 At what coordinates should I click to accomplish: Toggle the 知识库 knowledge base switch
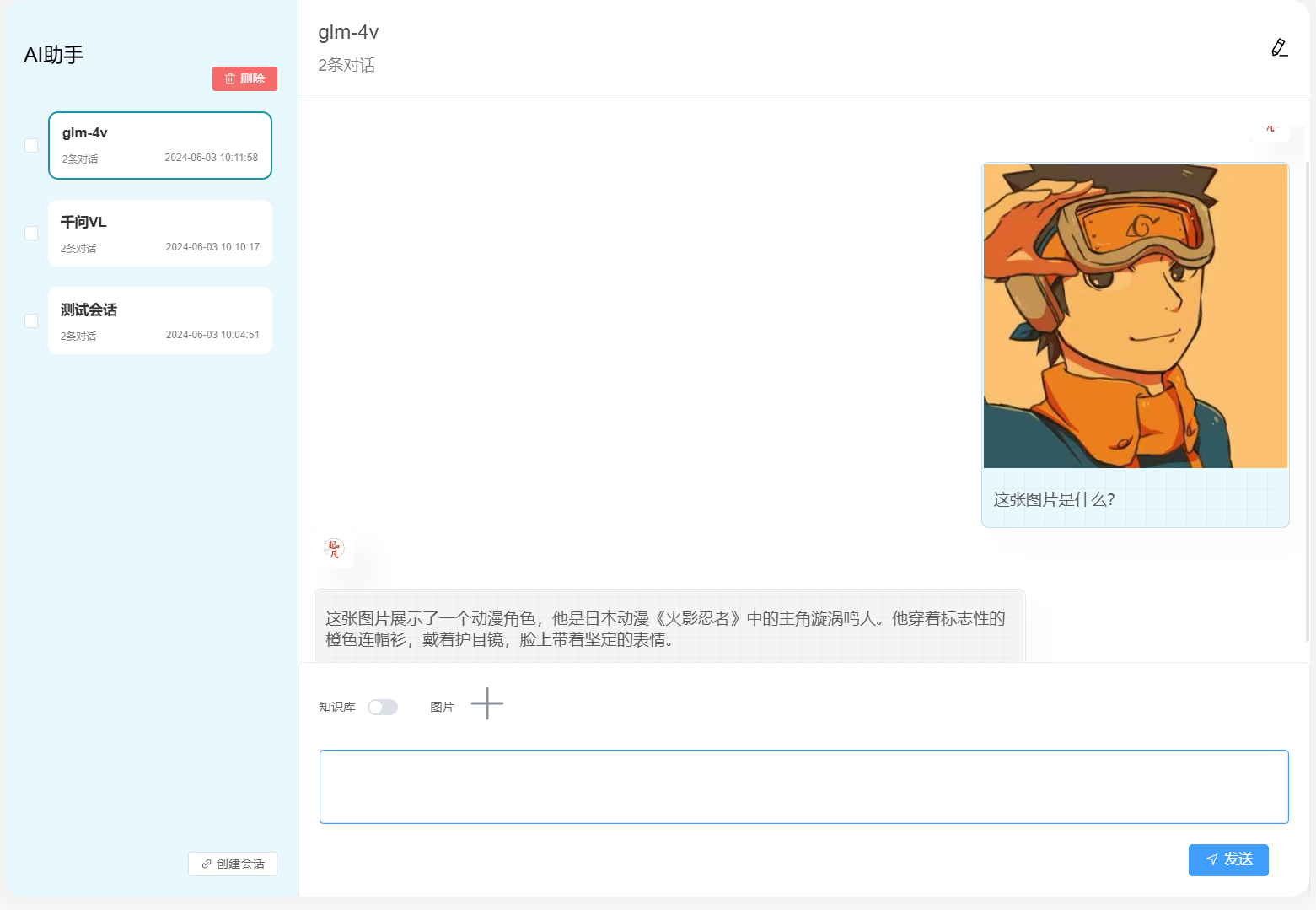(383, 707)
